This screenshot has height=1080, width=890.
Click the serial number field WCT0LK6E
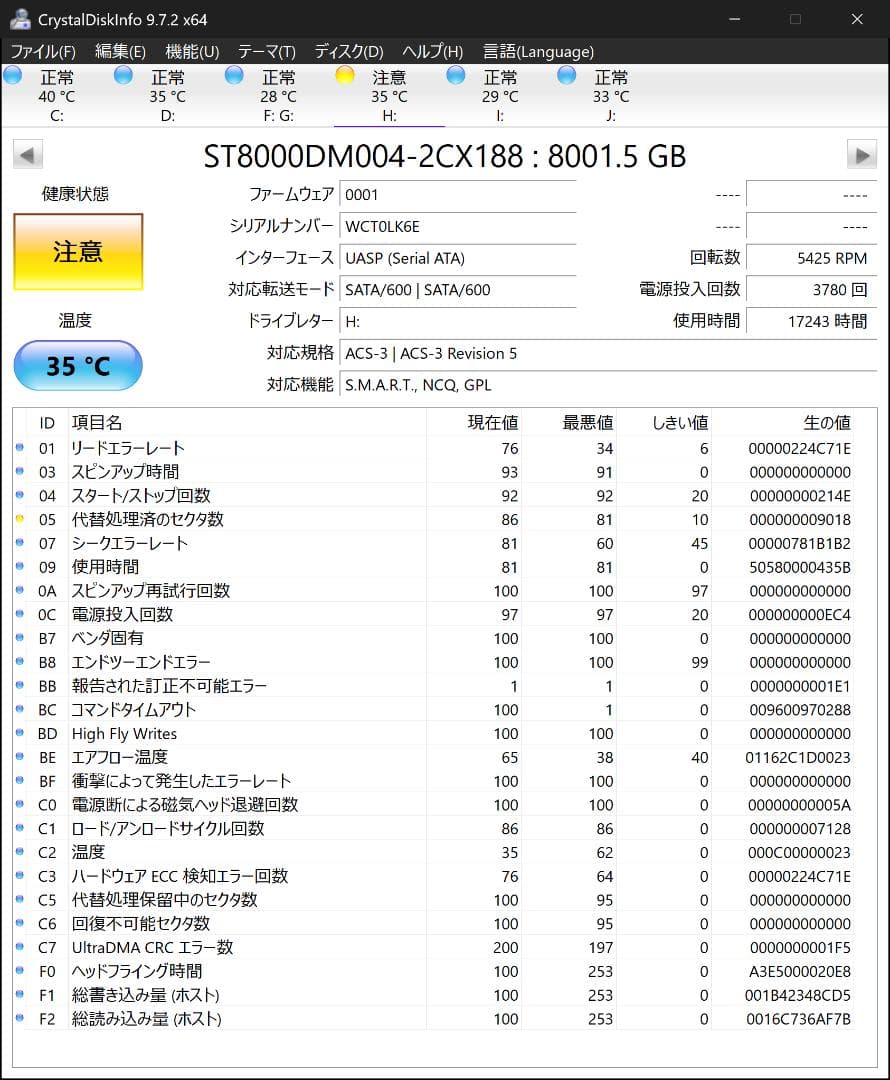(x=457, y=227)
